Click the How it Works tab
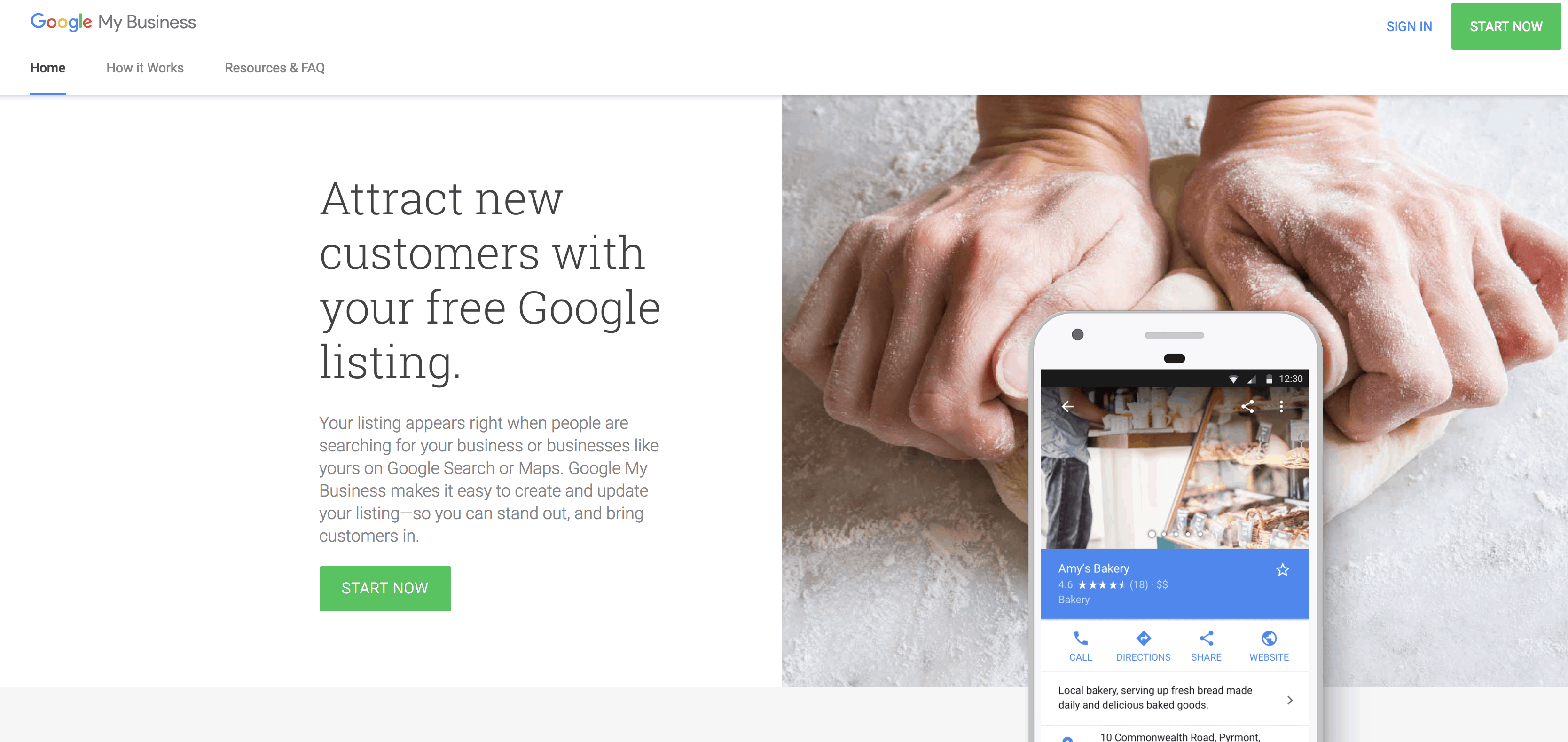This screenshot has height=742, width=1568. [144, 68]
